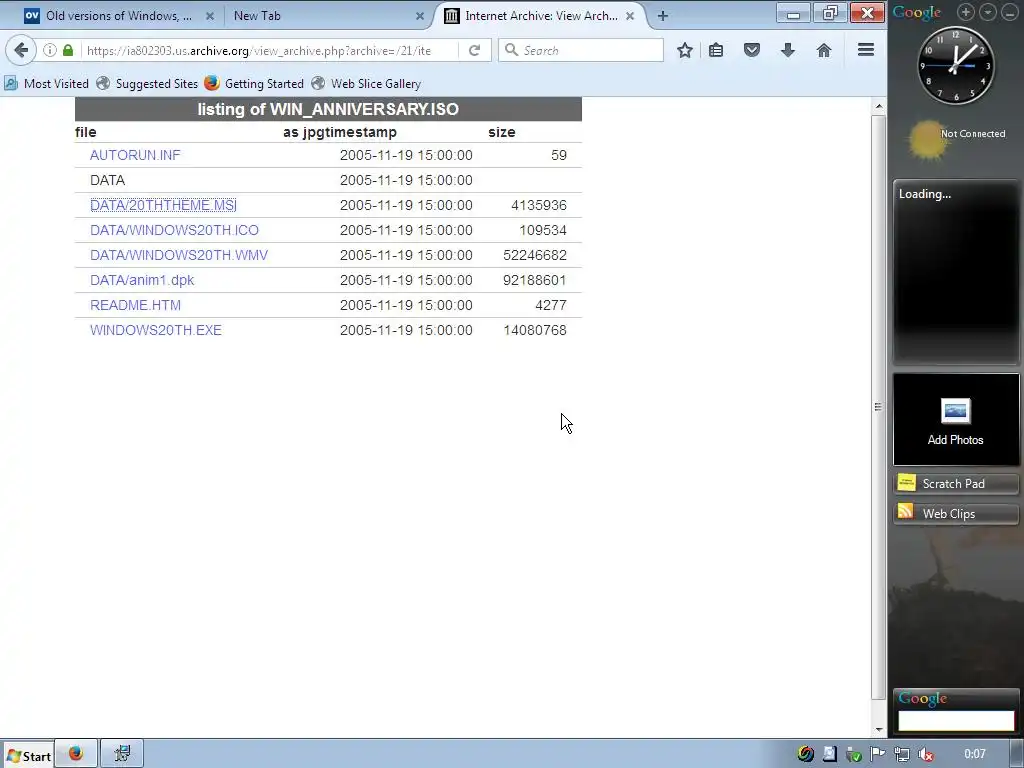Screen dimensions: 1024x768
Task: Open Most Visited bookmarks folder
Action: click(46, 84)
